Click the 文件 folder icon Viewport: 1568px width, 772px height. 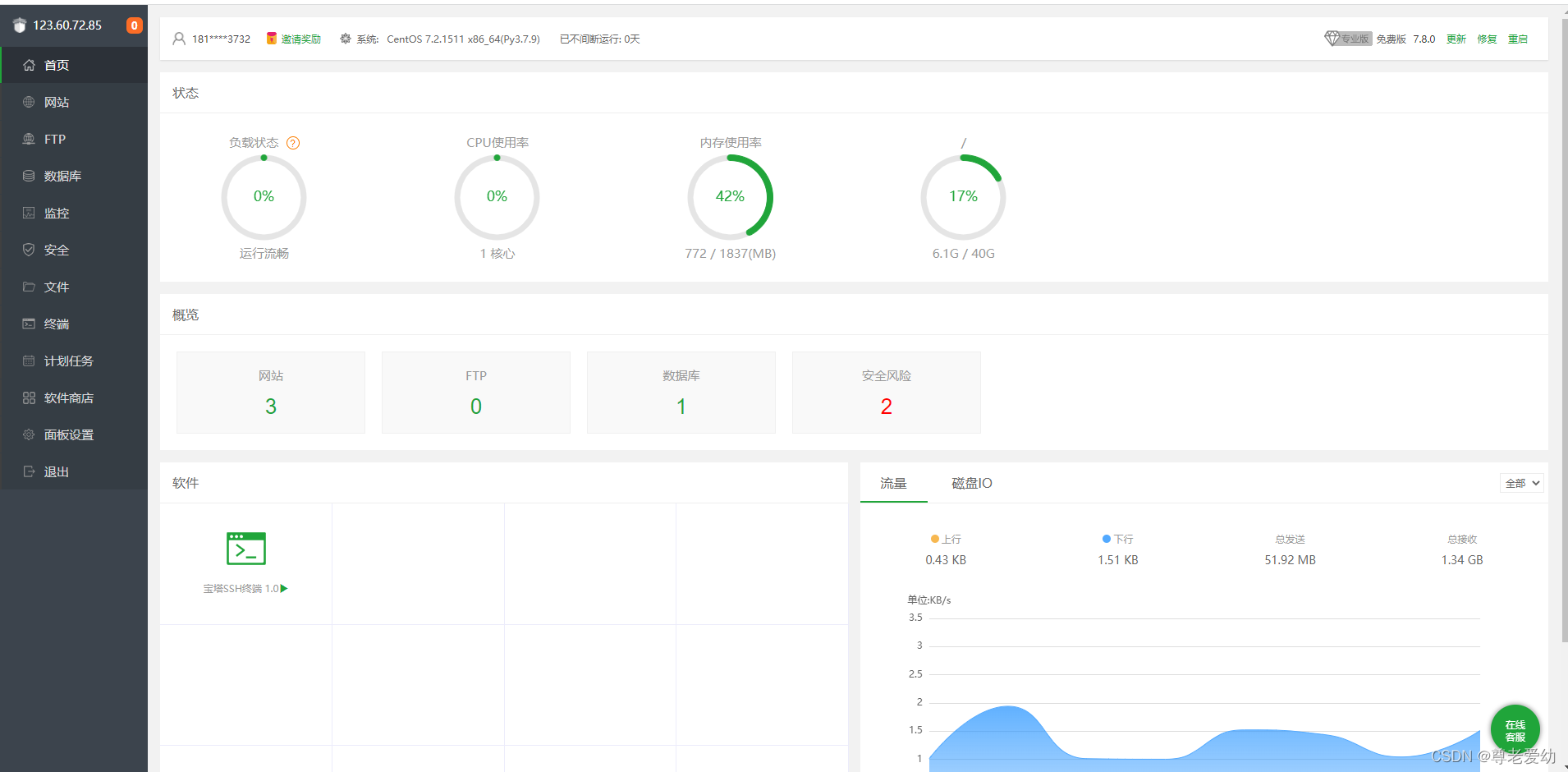click(29, 287)
